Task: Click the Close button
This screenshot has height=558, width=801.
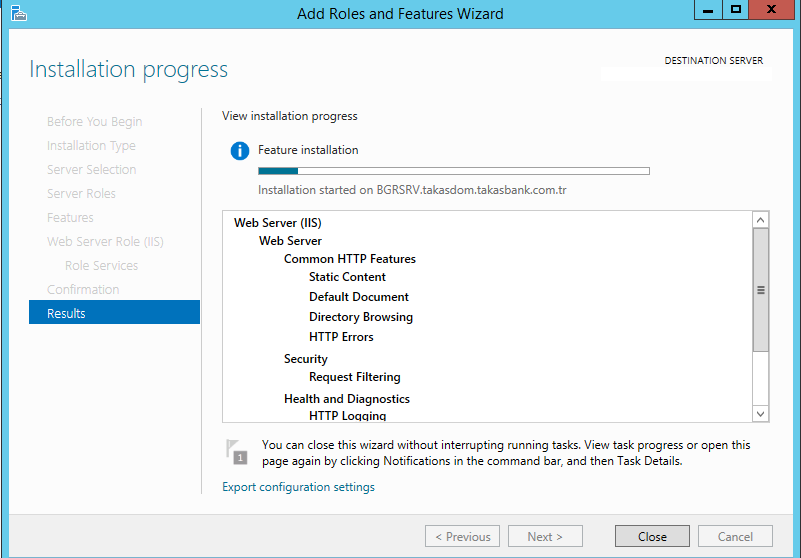Action: (652, 536)
